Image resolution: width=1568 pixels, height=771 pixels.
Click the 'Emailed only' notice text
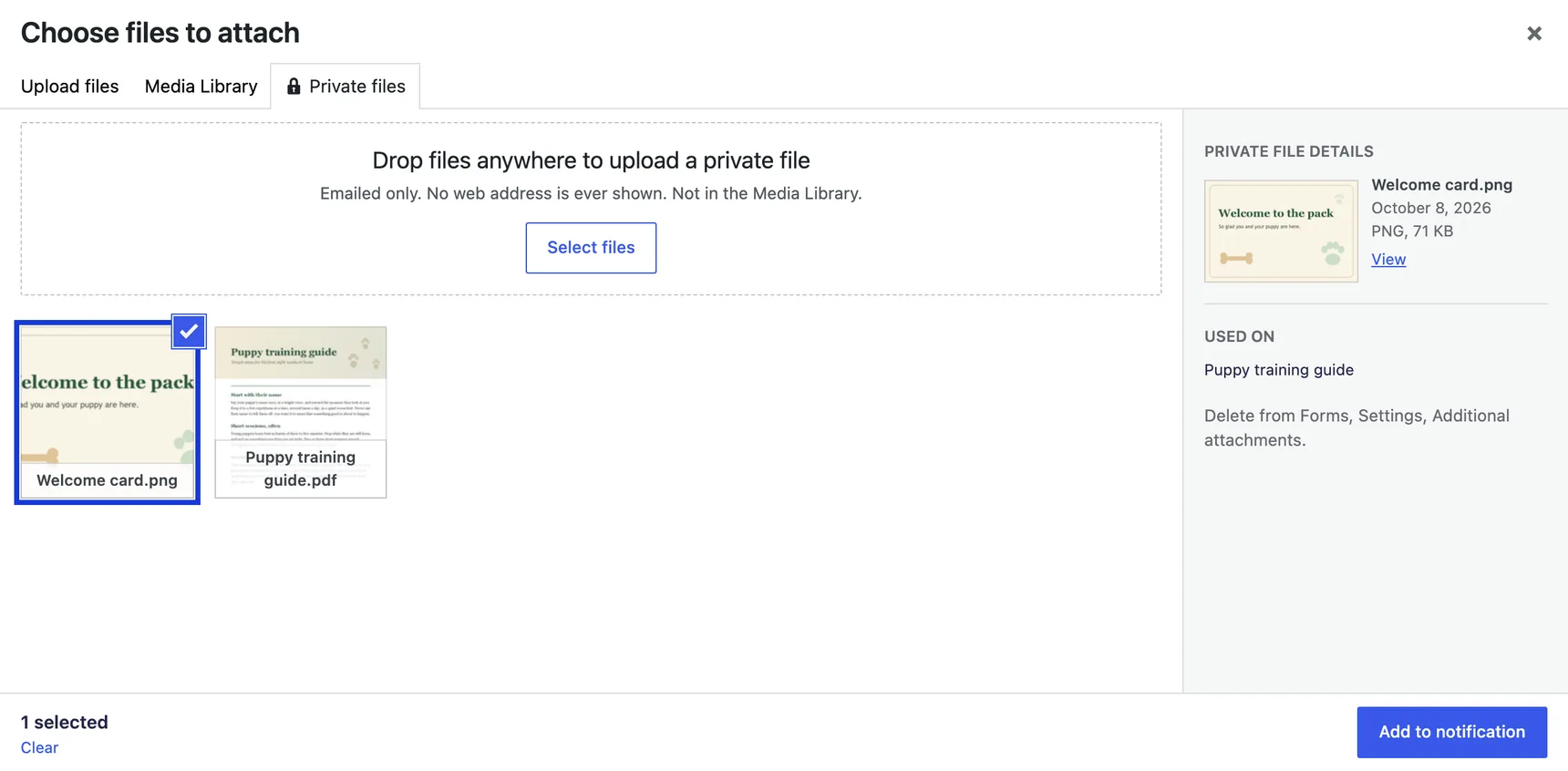[591, 193]
